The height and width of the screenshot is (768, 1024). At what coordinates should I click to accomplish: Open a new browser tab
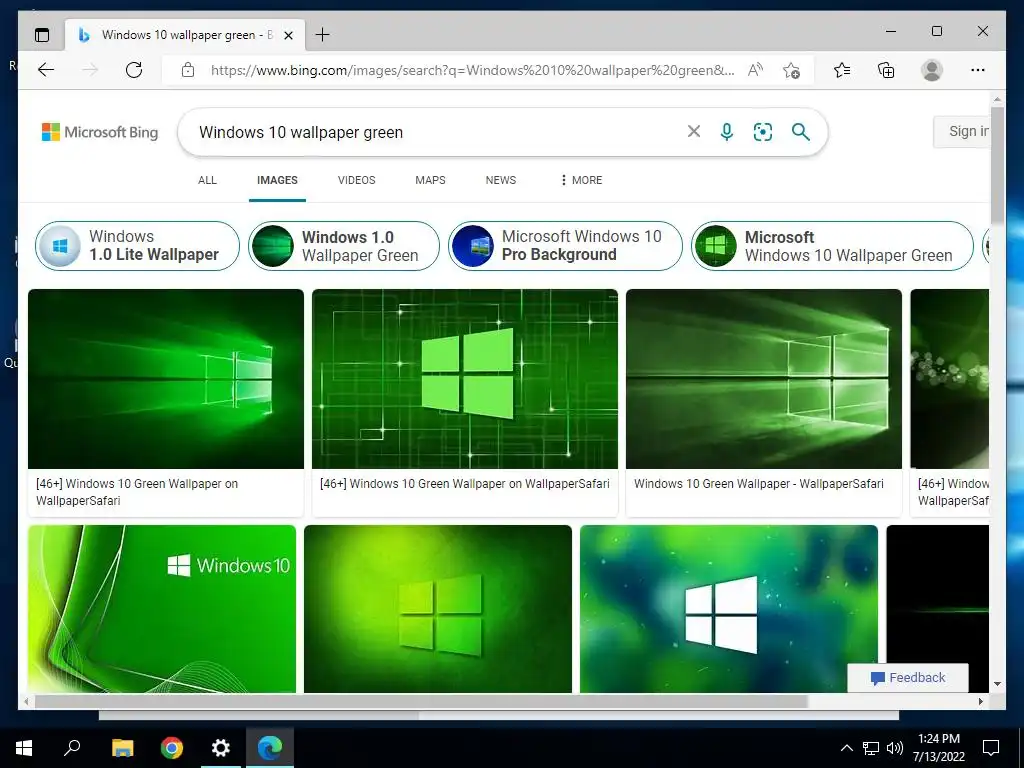(322, 35)
